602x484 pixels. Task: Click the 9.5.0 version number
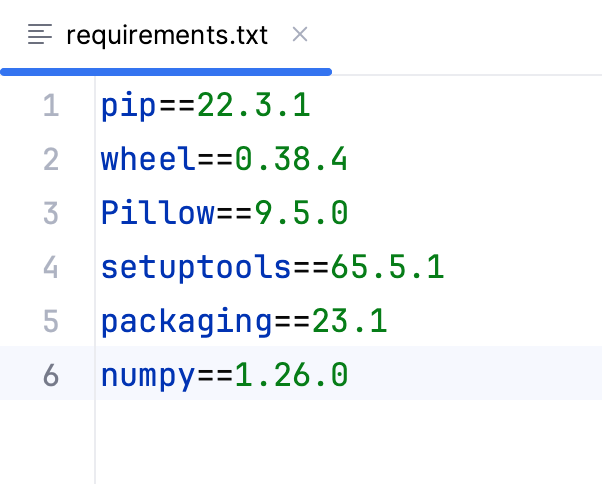301,213
